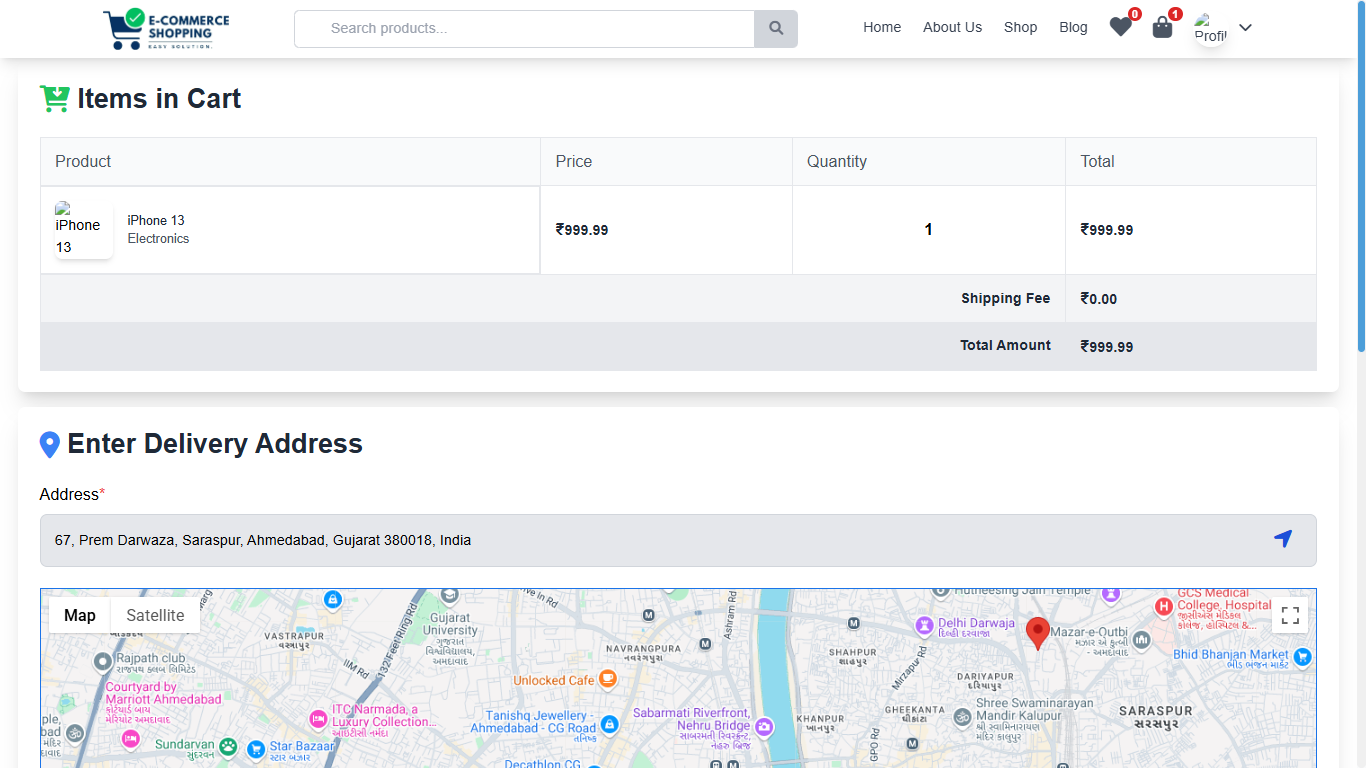Click the Tanishq Jewellery map marker
This screenshot has width=1366, height=768.
tap(609, 724)
